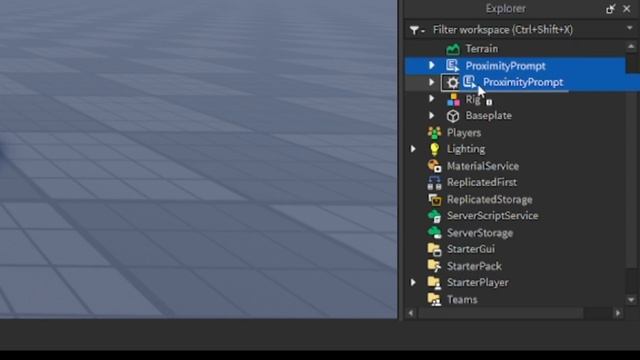The image size is (640, 360).
Task: Select Terrain in the Explorer tree
Action: coord(482,49)
